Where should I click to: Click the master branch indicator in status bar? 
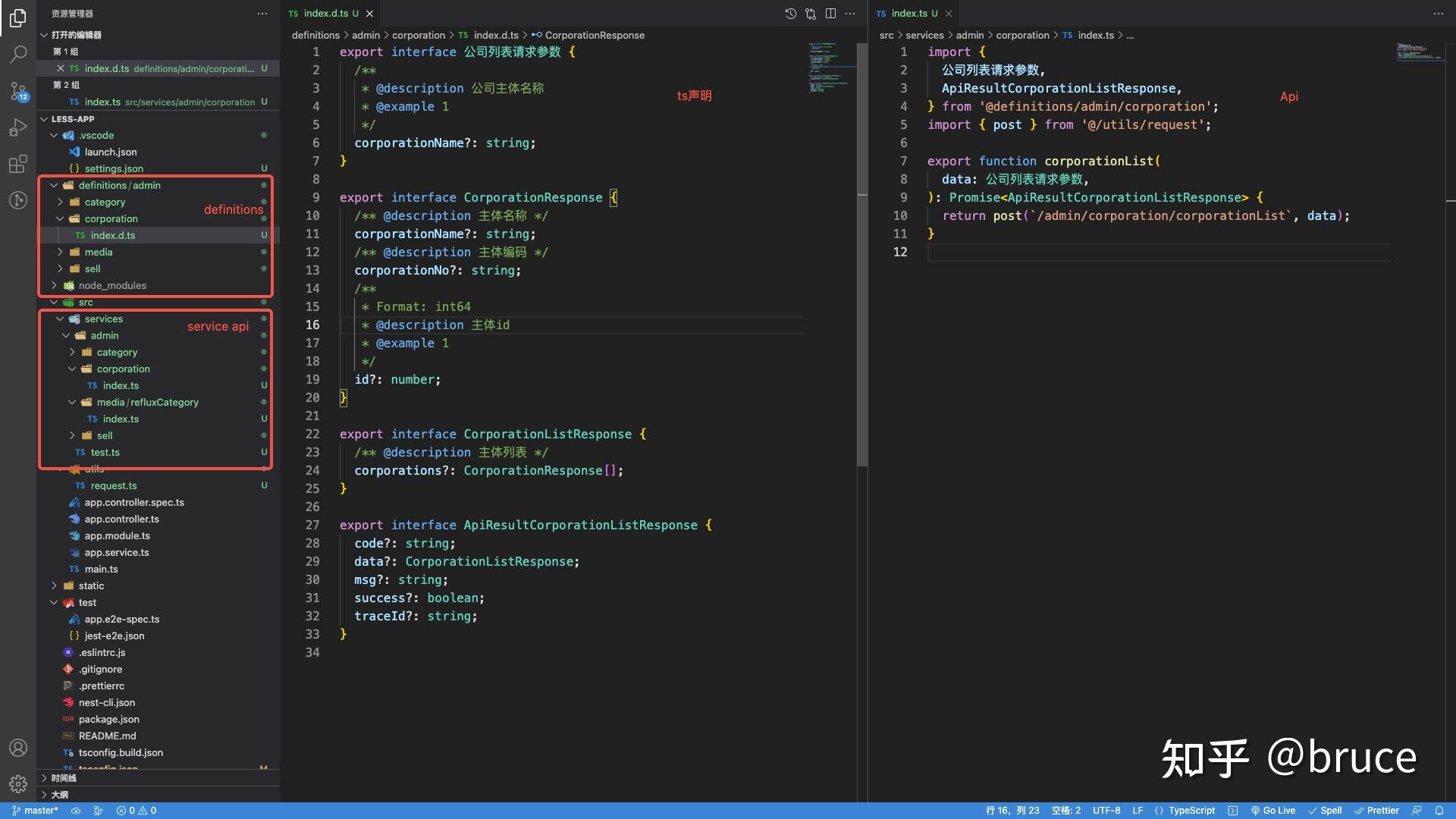tap(35, 811)
